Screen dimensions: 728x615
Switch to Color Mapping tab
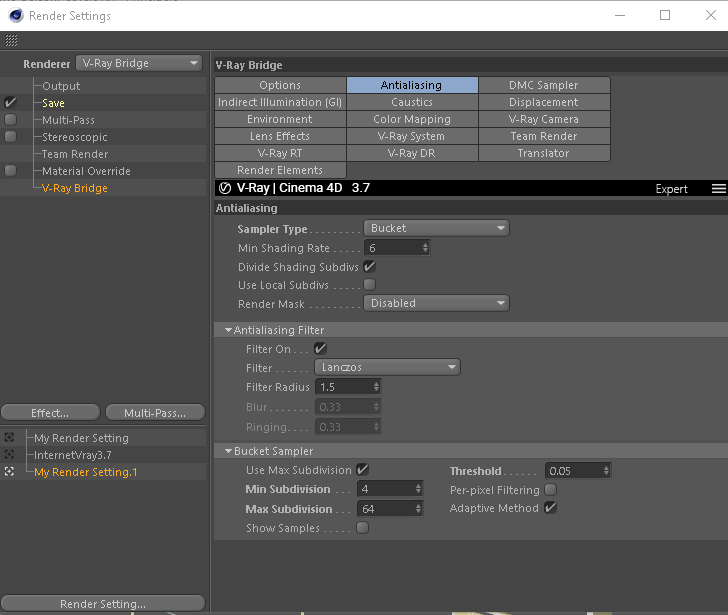pyautogui.click(x=412, y=119)
